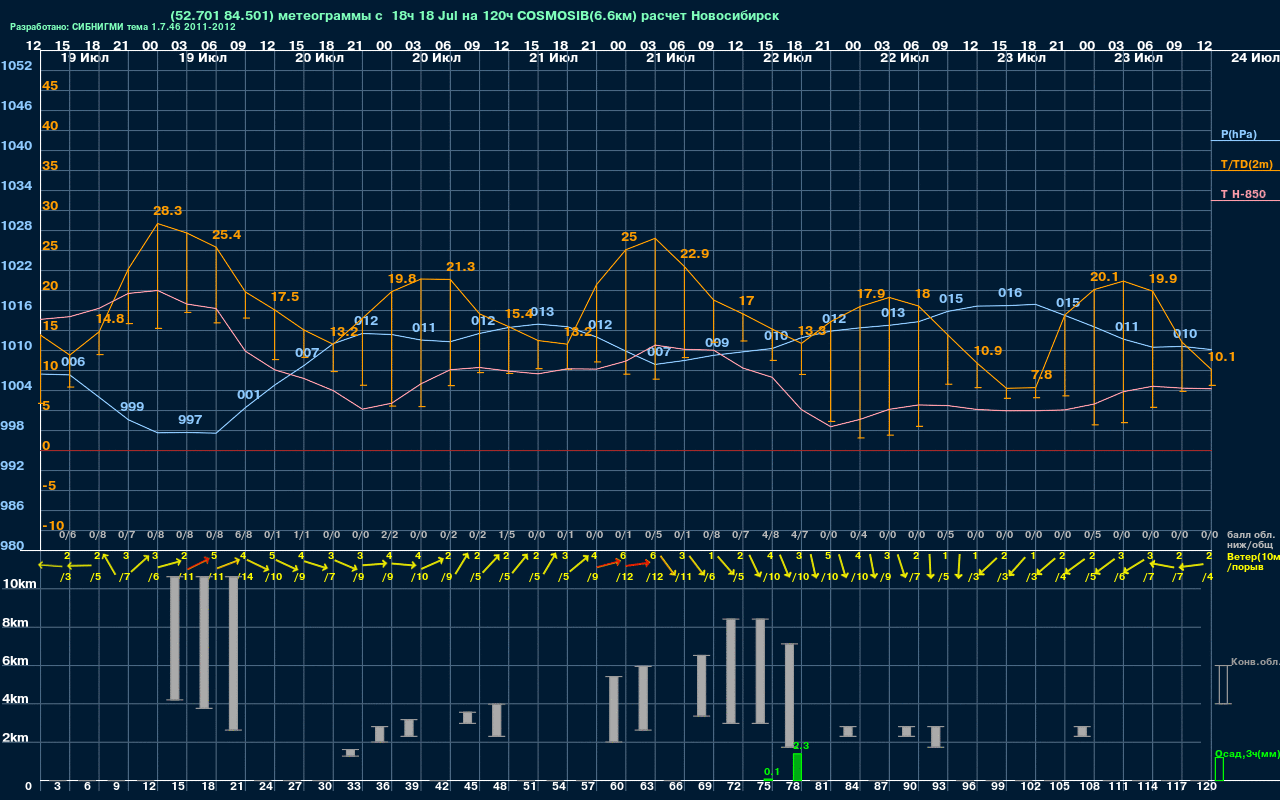
Task: Click the 28.3 temperature peak label
Action: 168,211
